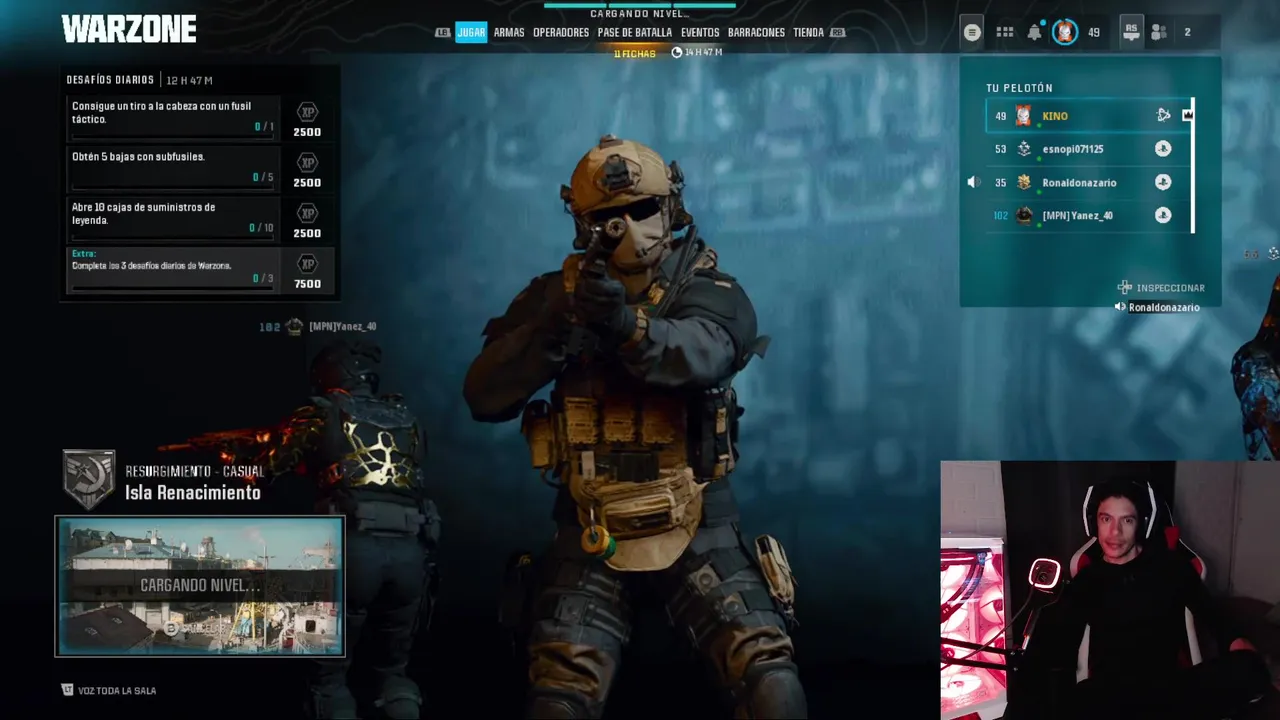Open the apps grid icon in top bar

[1005, 32]
